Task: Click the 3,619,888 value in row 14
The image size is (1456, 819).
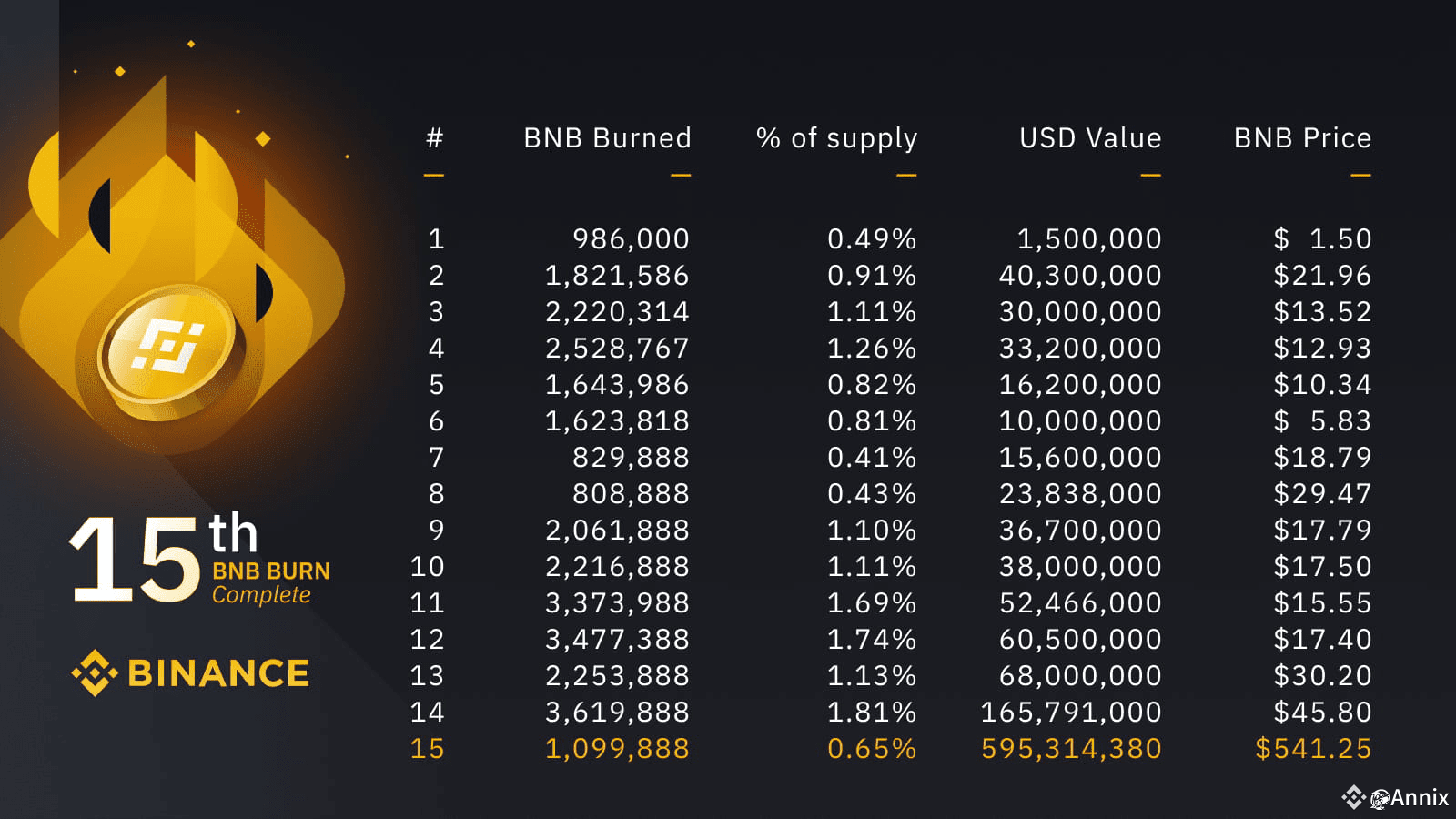Action: pyautogui.click(x=617, y=713)
